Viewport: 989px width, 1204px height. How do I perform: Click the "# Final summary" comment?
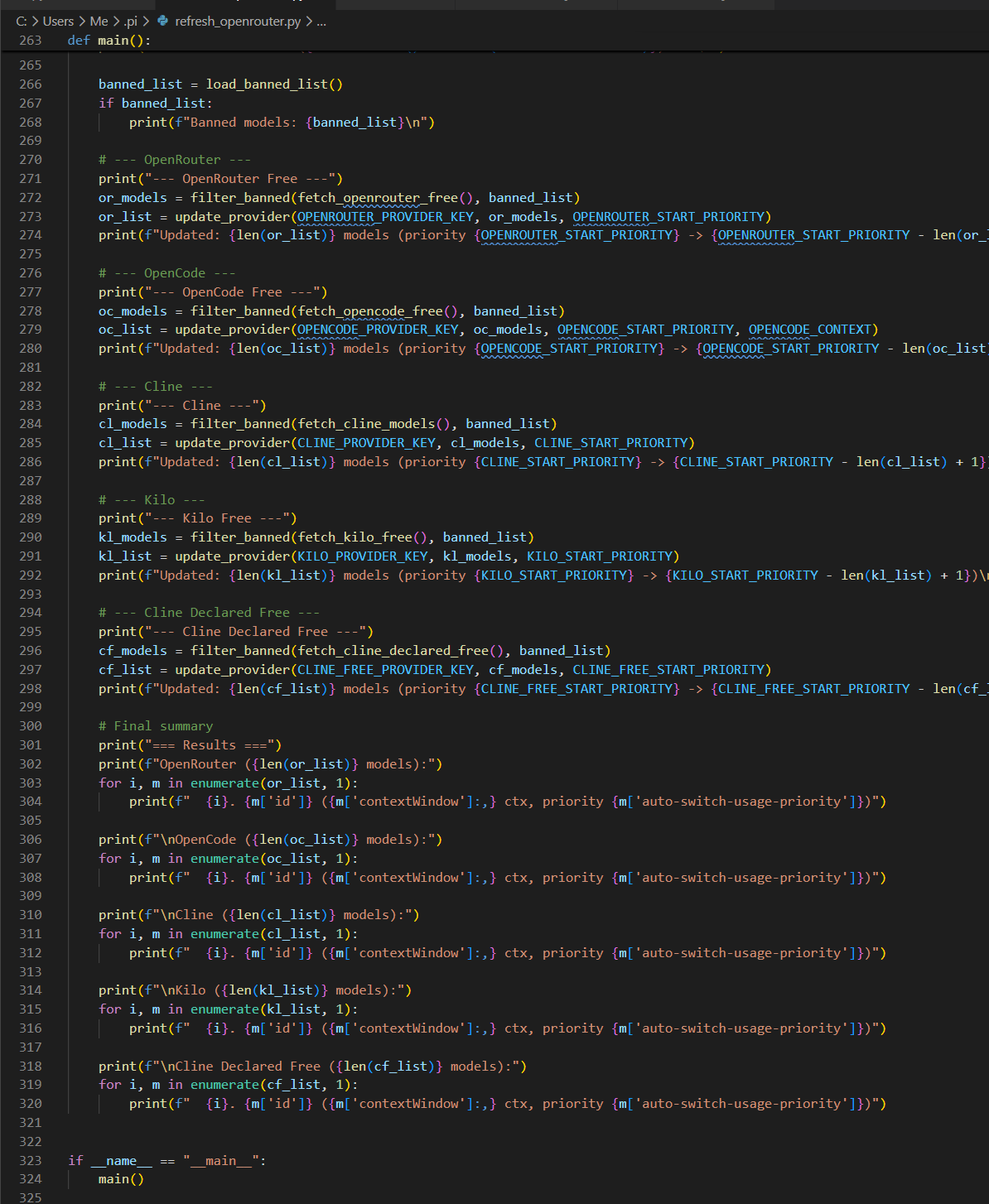tap(156, 726)
